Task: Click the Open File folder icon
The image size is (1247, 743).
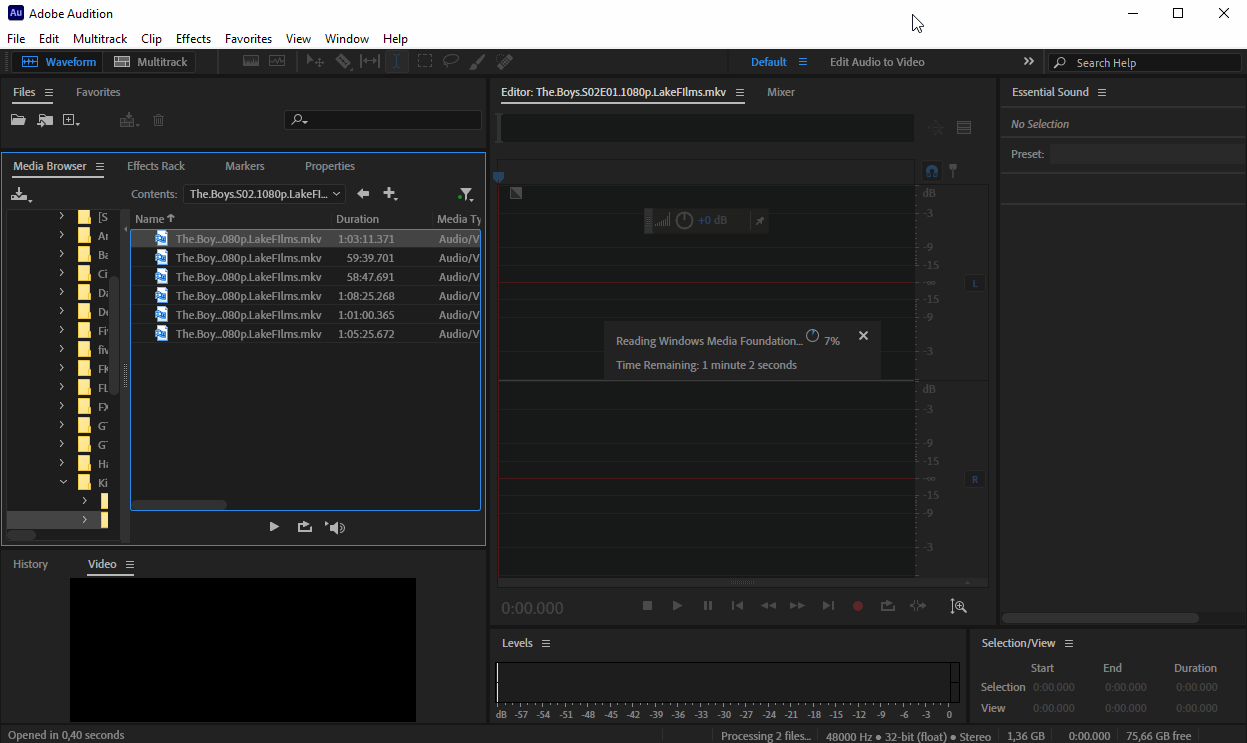Action: pos(18,120)
